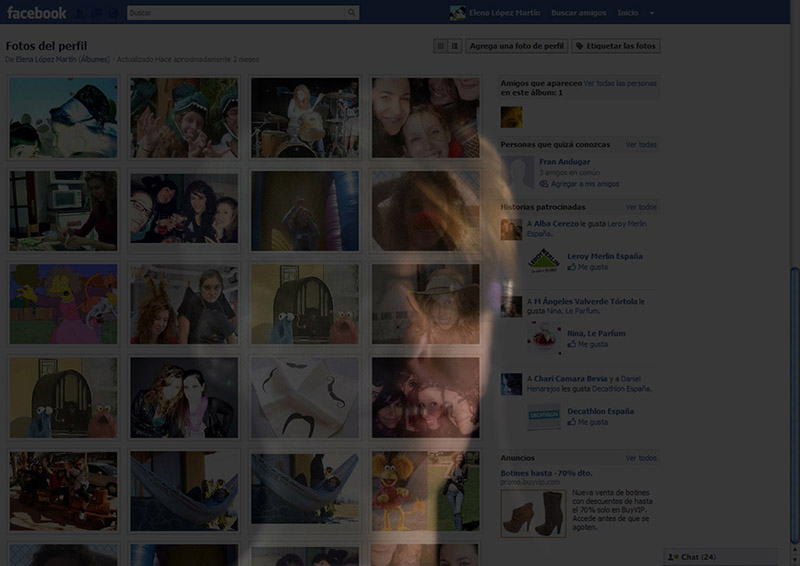This screenshot has width=800, height=566.
Task: Switch to list view of photos
Action: 454,46
